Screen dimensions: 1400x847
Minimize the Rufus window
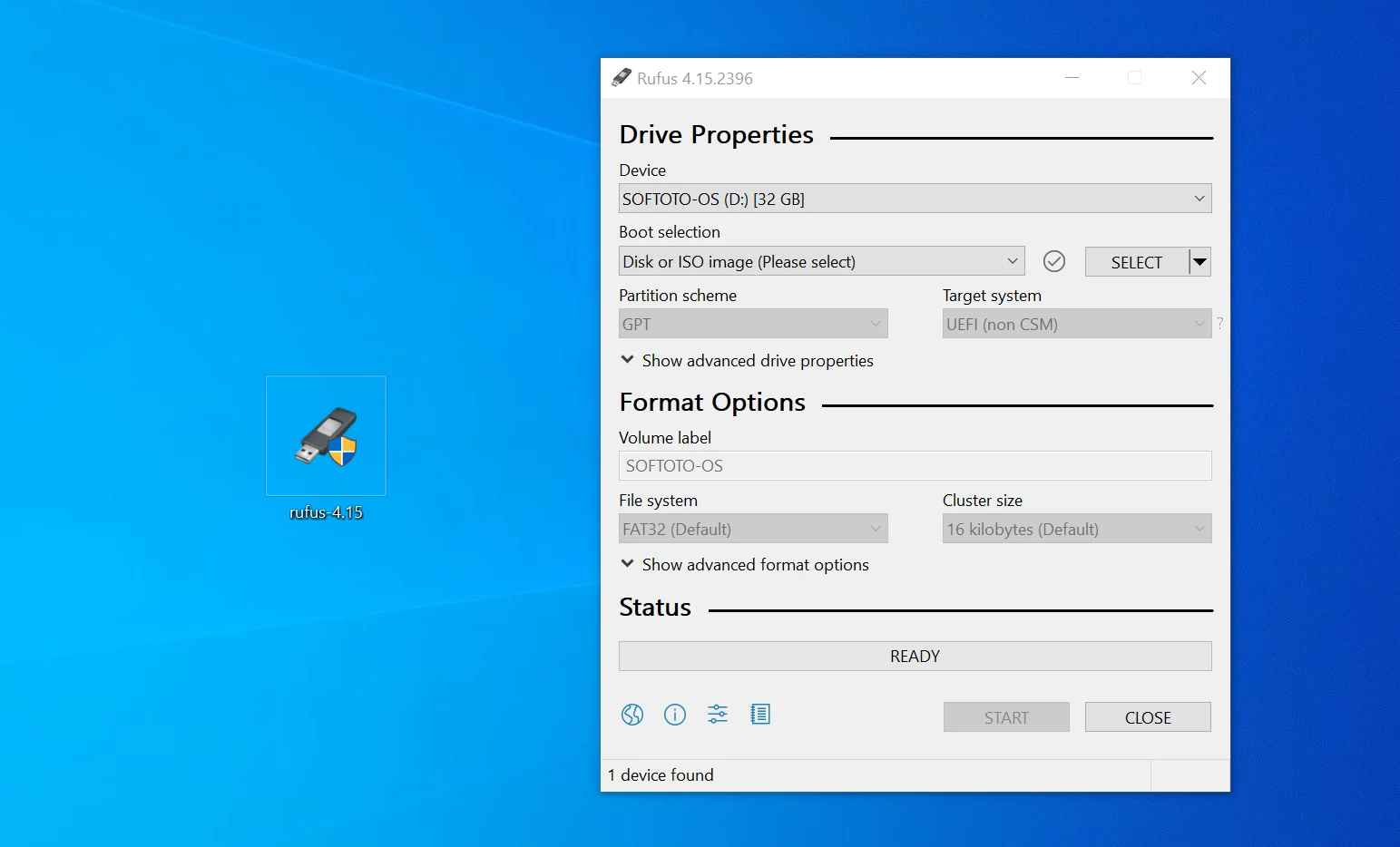[x=1072, y=78]
